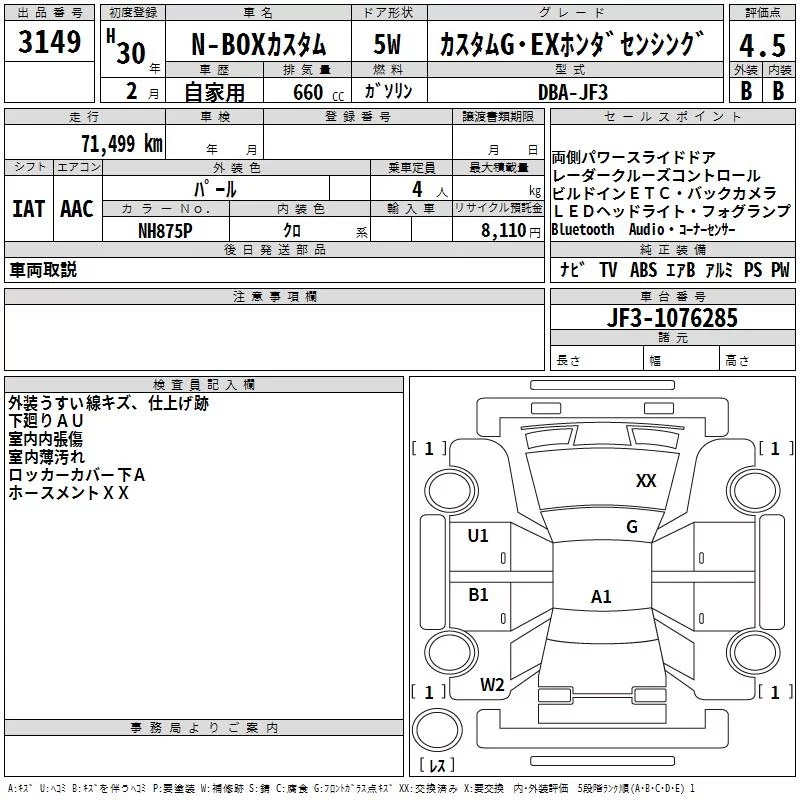
Task: Click the spare tire circle above レス
Action: [x=437, y=730]
